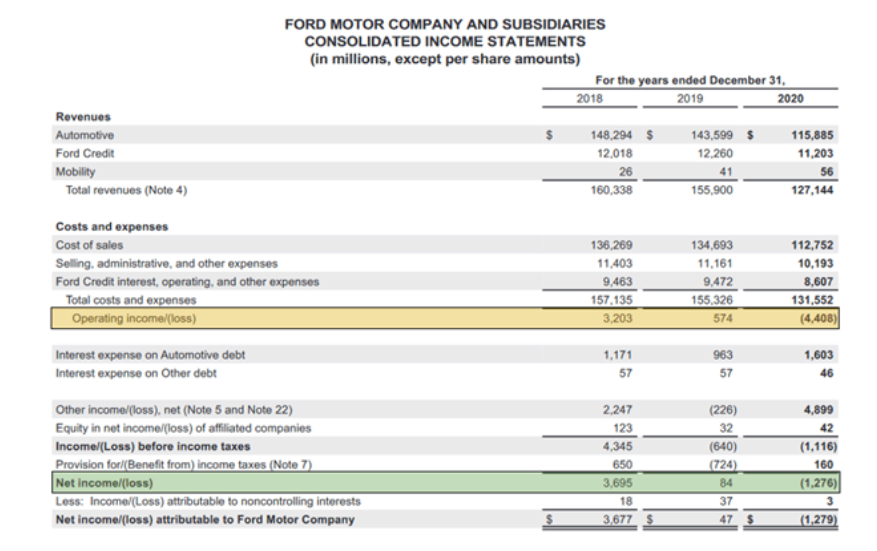Screen dimensions: 877x551
Task: Select cost of sales 2018 value 136,269
Action: (x=611, y=245)
